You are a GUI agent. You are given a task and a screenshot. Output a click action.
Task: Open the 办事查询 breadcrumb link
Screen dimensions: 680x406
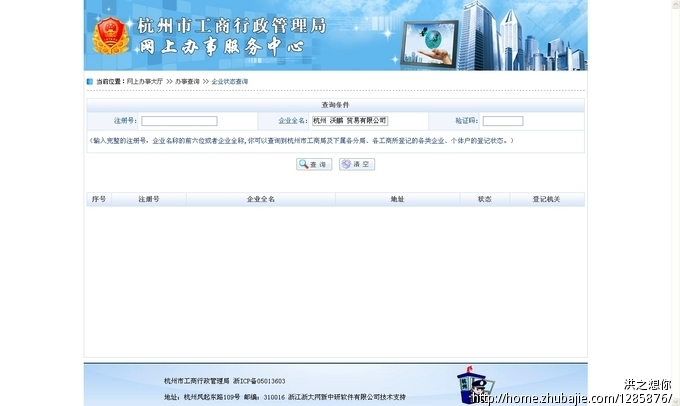(187, 82)
